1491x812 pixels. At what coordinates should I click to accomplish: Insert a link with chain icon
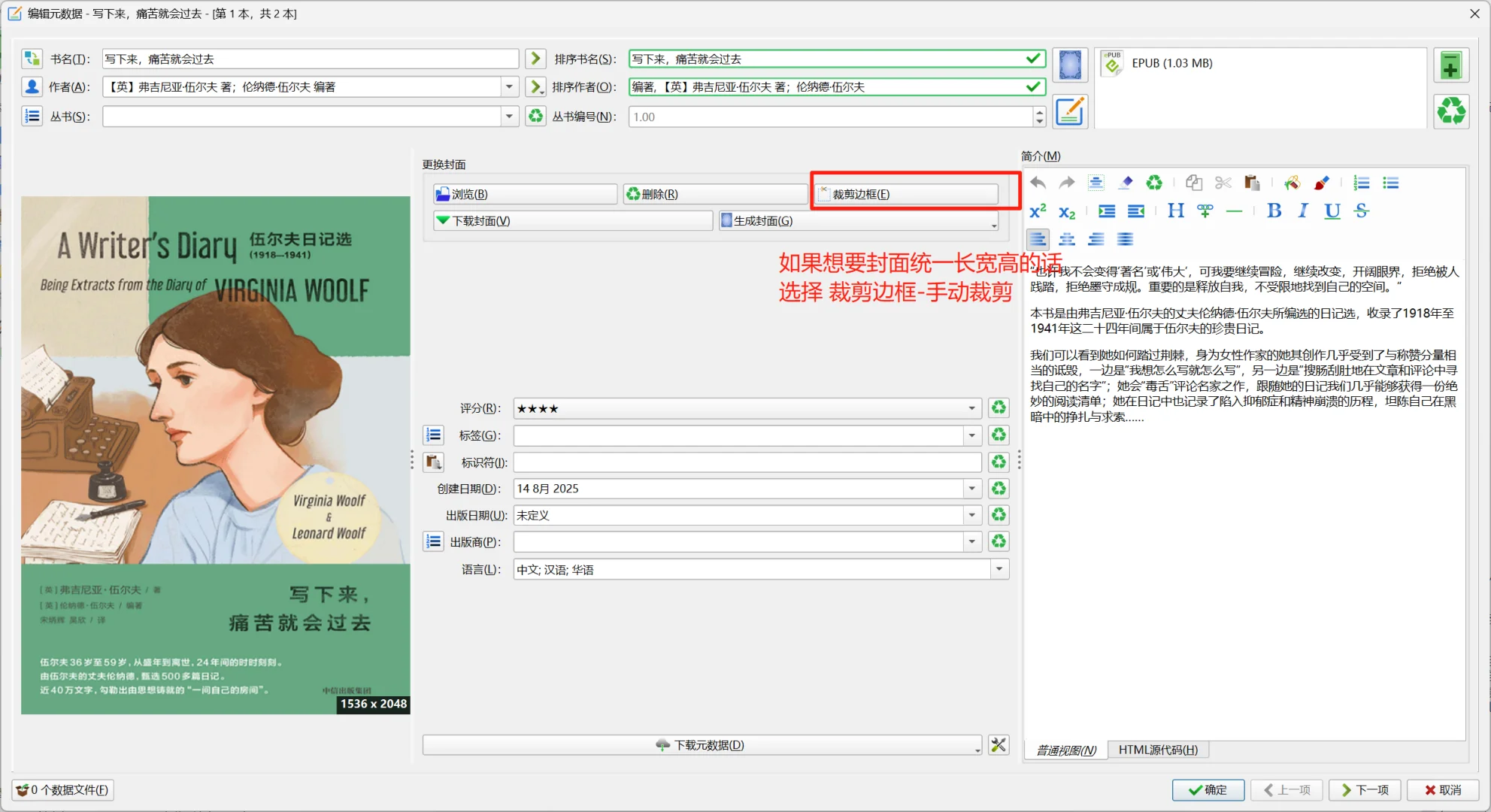tap(1205, 211)
